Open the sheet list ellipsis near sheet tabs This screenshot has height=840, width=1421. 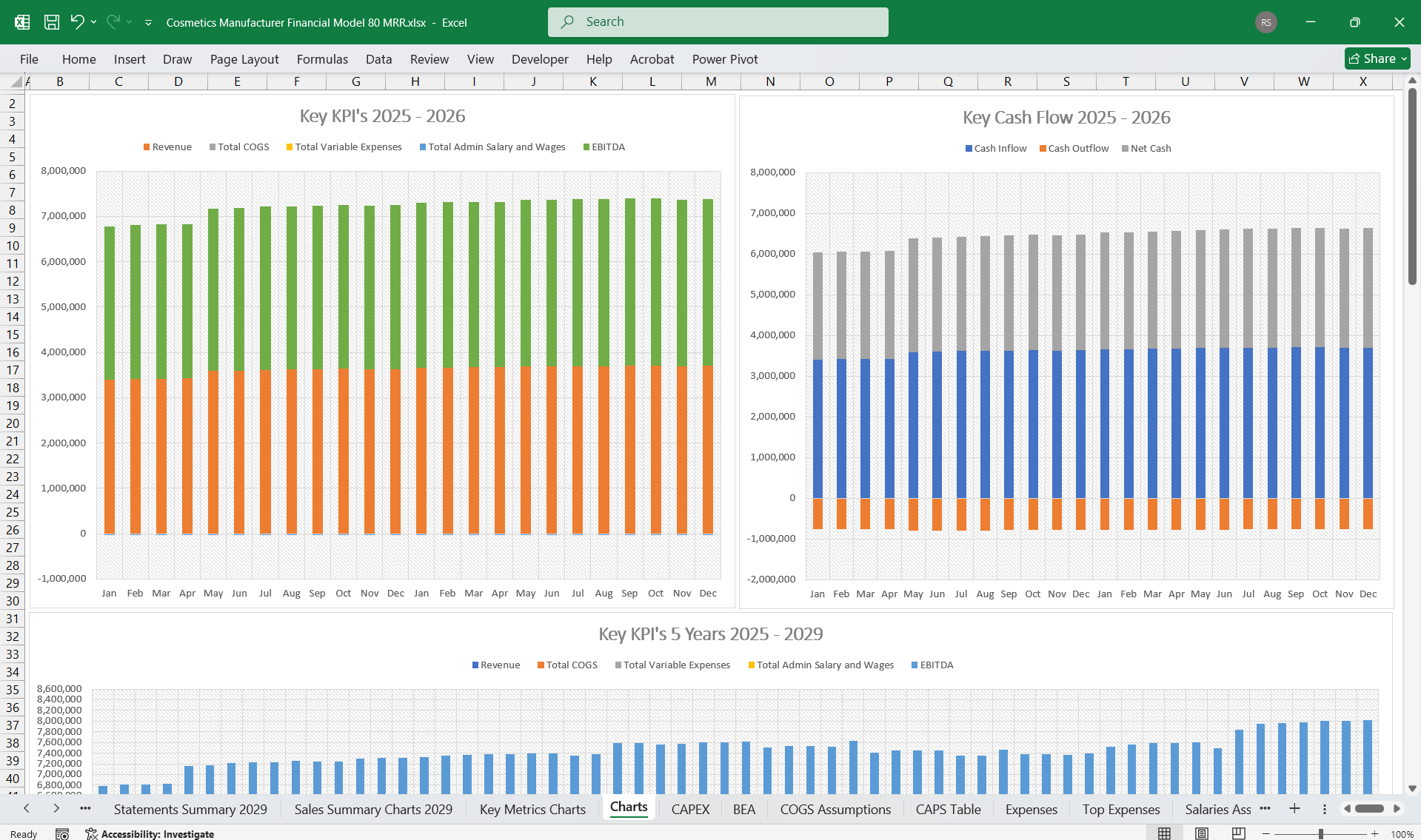85,809
